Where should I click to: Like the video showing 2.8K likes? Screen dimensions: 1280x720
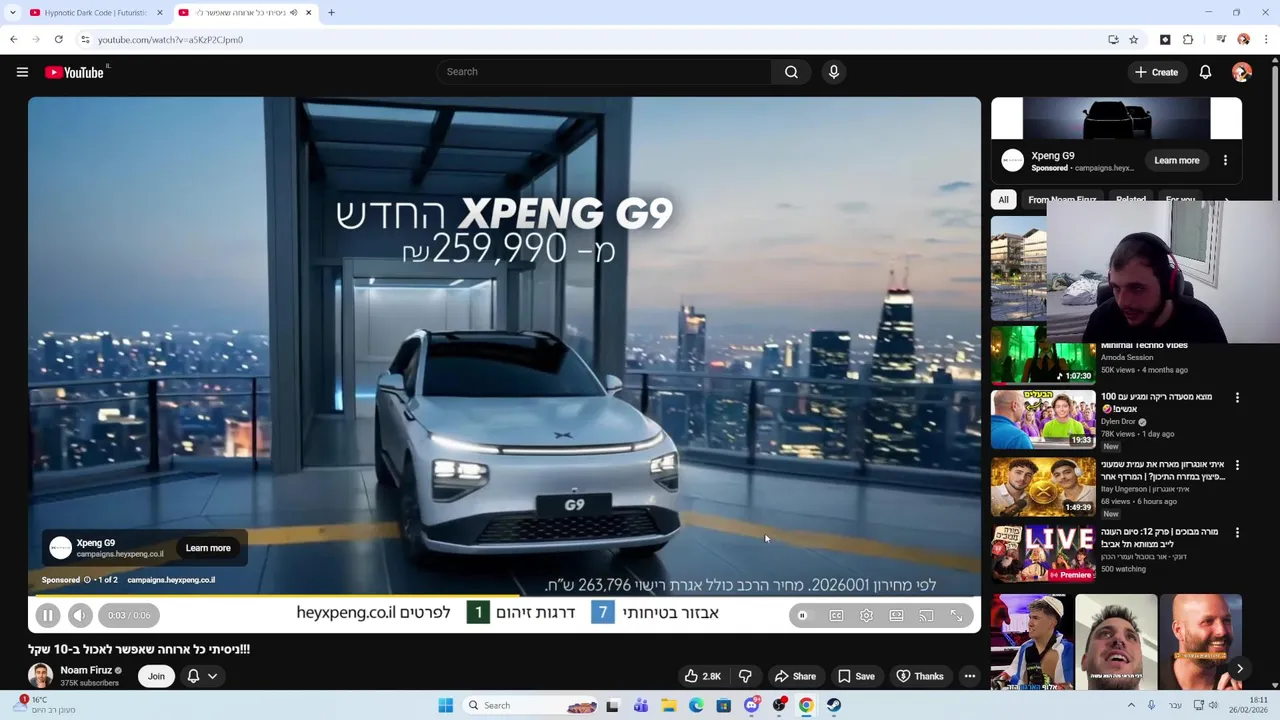pyautogui.click(x=702, y=676)
